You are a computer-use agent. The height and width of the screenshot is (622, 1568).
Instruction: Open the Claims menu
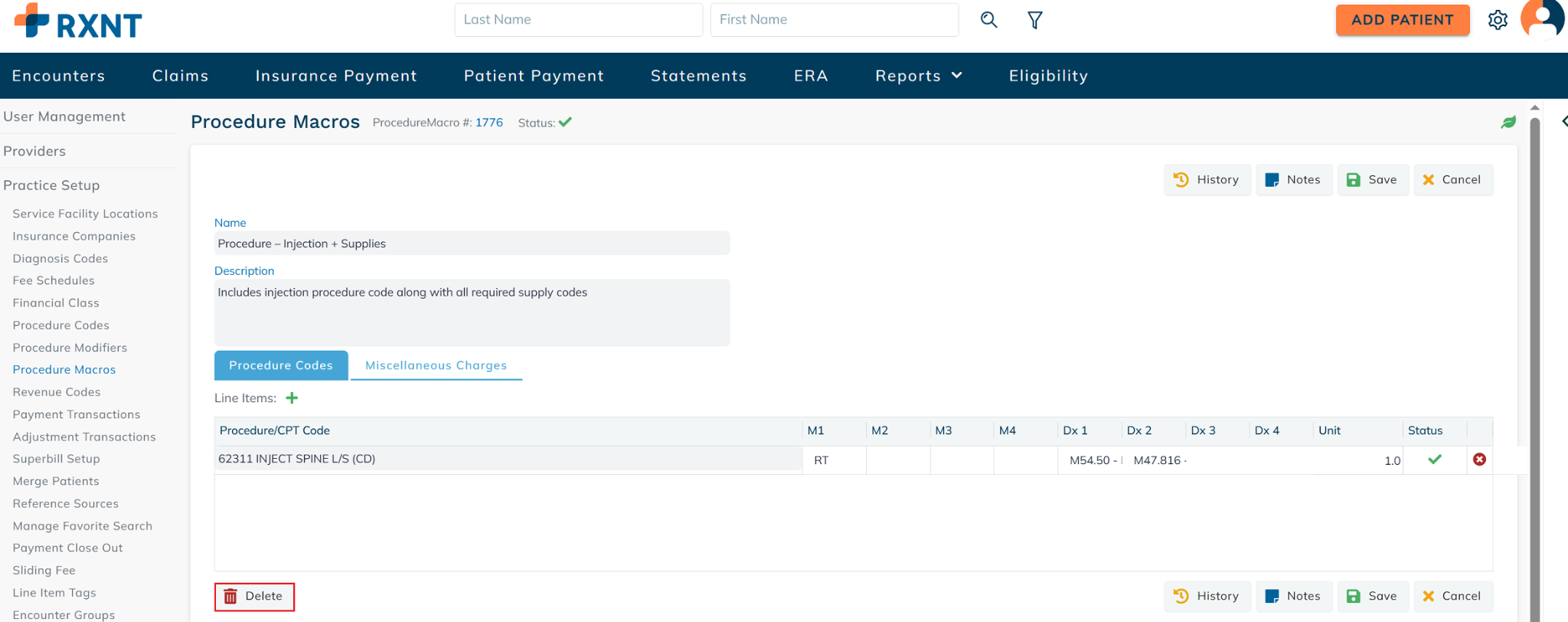click(180, 76)
